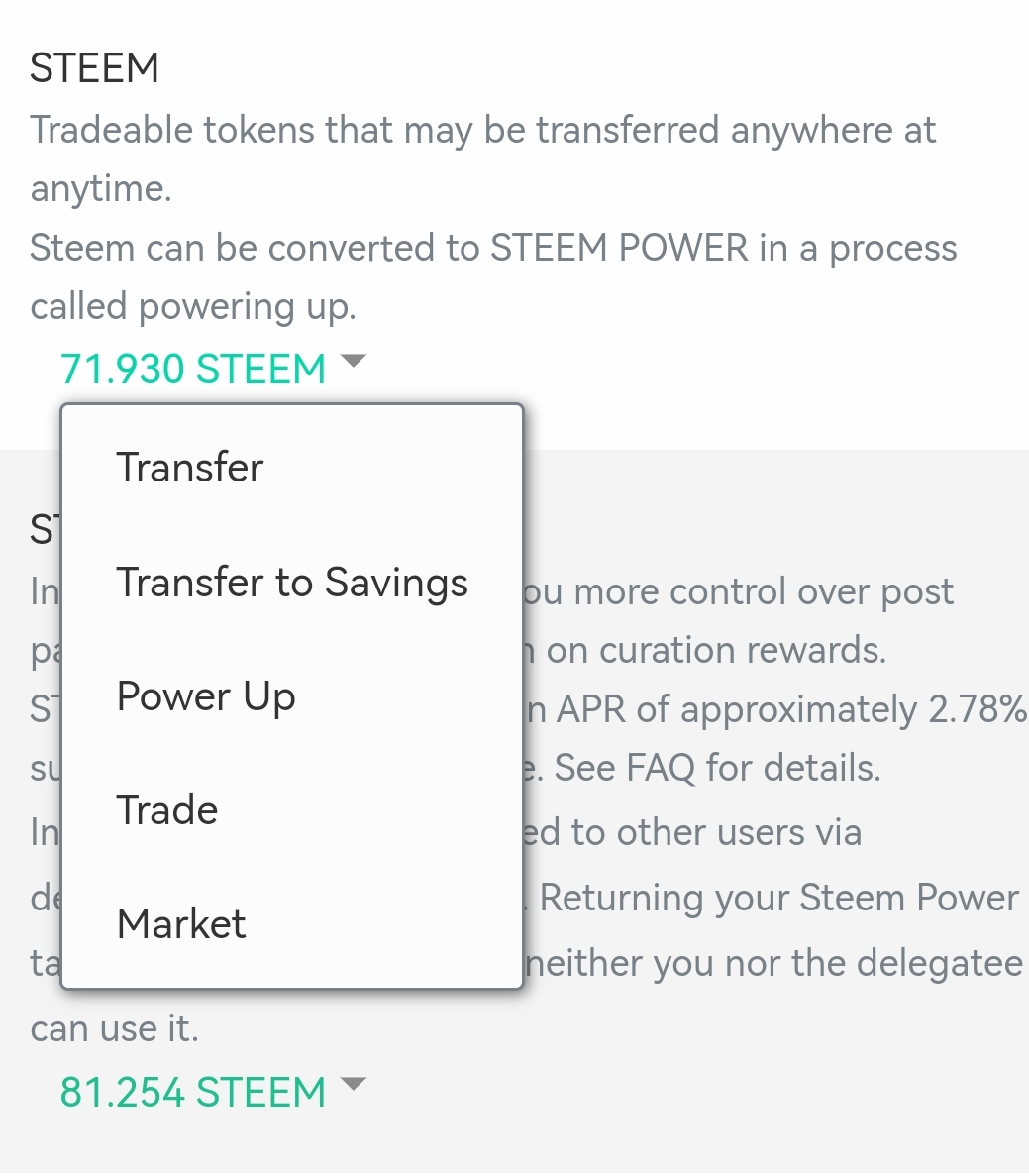This screenshot has height=1176, width=1029.
Task: Expand the arrow next to 81.254 STEEM
Action: point(353,1084)
